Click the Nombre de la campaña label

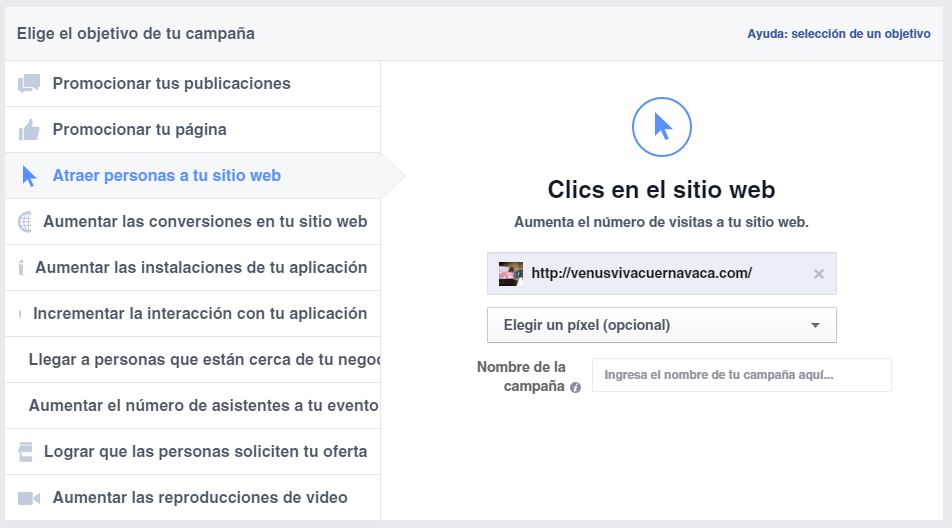[x=521, y=376]
